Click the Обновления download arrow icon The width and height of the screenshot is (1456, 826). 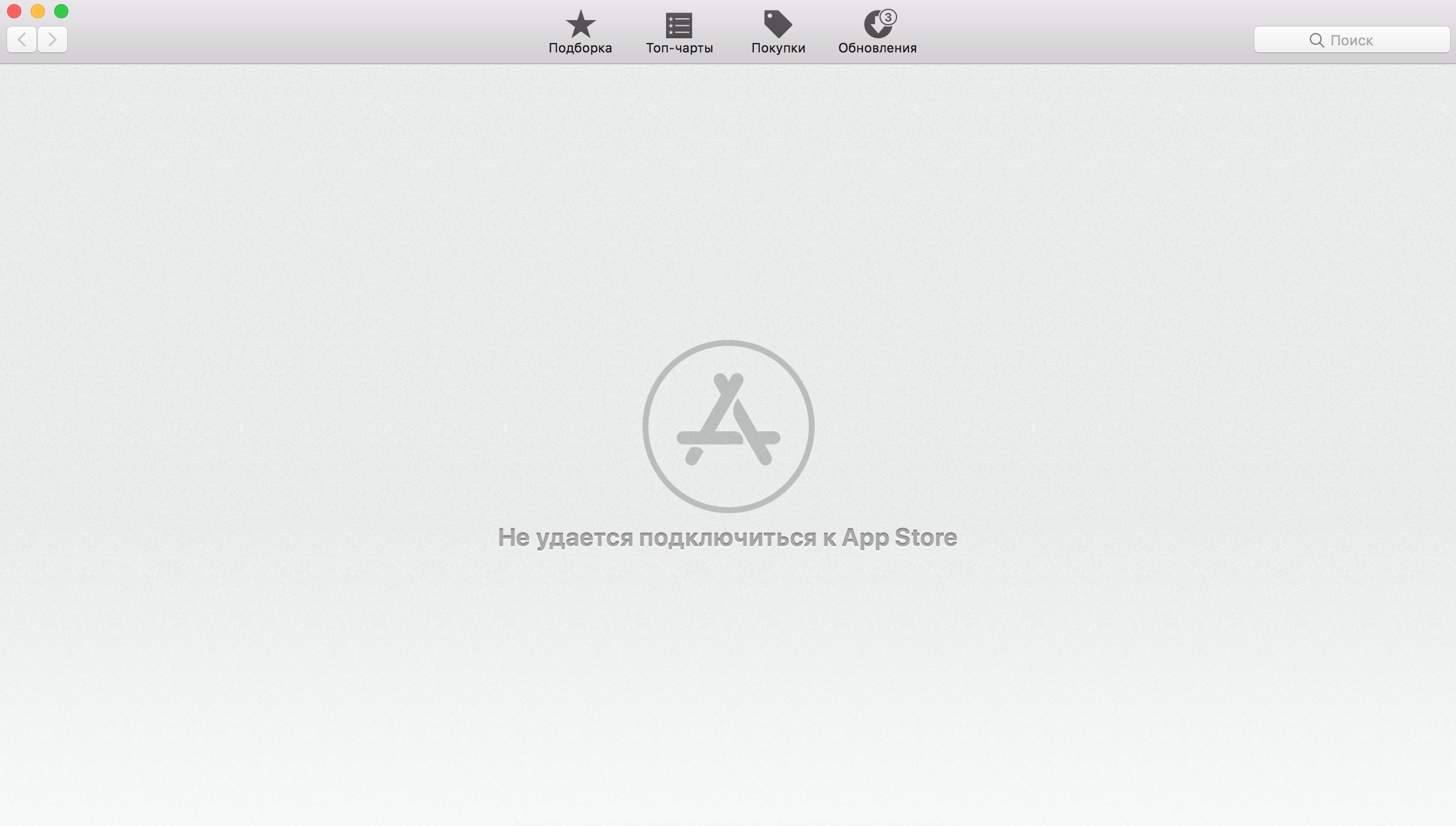(x=875, y=27)
